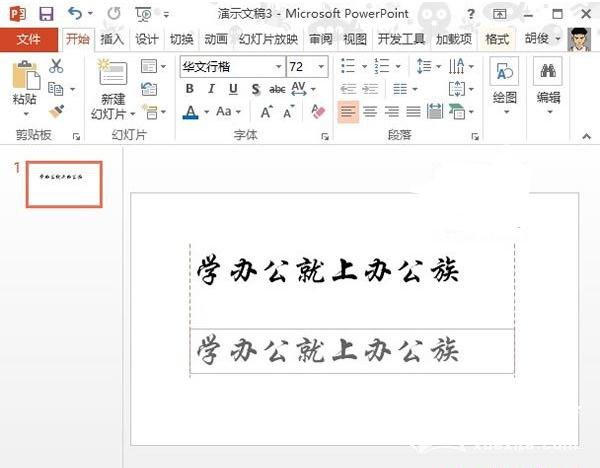This screenshot has height=468, width=600.
Task: Click the Cut scissors icon
Action: [56, 66]
